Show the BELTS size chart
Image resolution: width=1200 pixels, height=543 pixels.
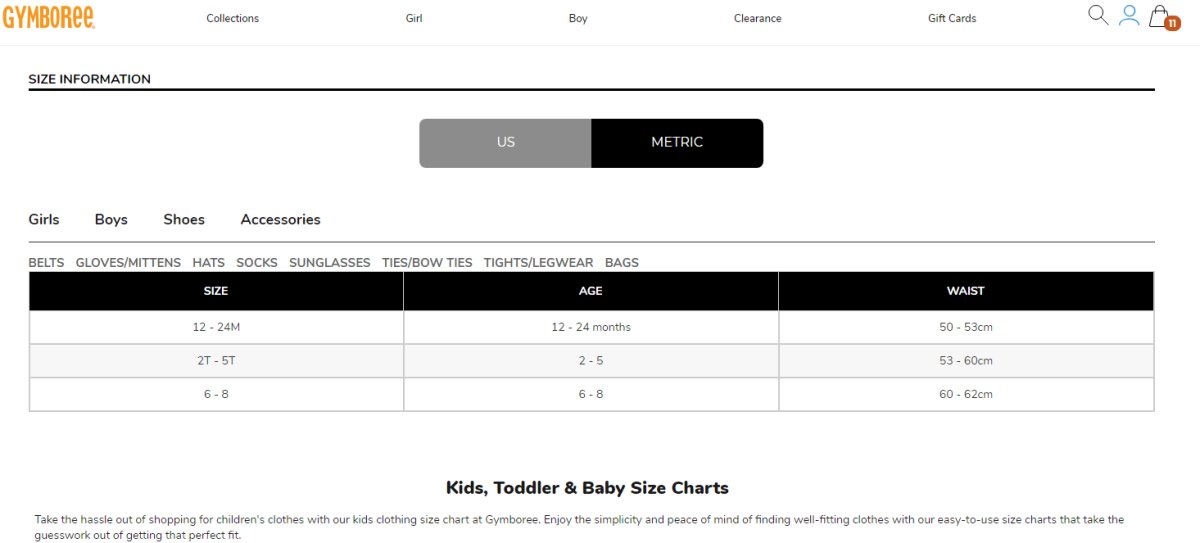coord(46,263)
